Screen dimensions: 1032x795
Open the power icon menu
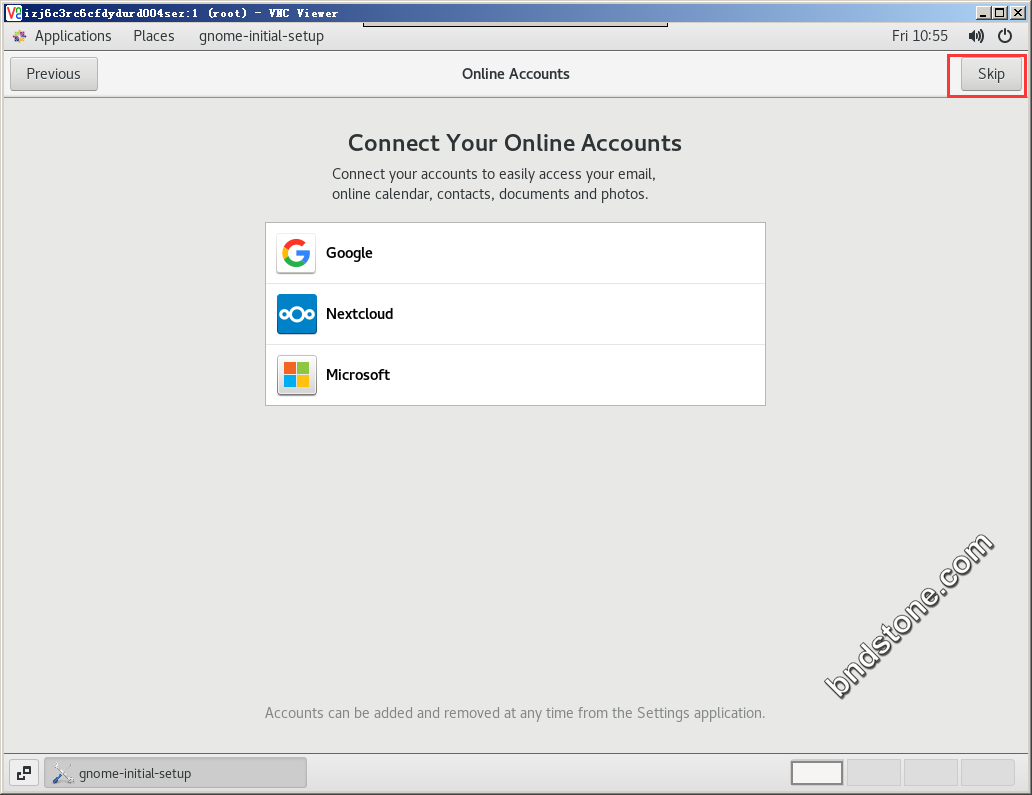(1005, 36)
